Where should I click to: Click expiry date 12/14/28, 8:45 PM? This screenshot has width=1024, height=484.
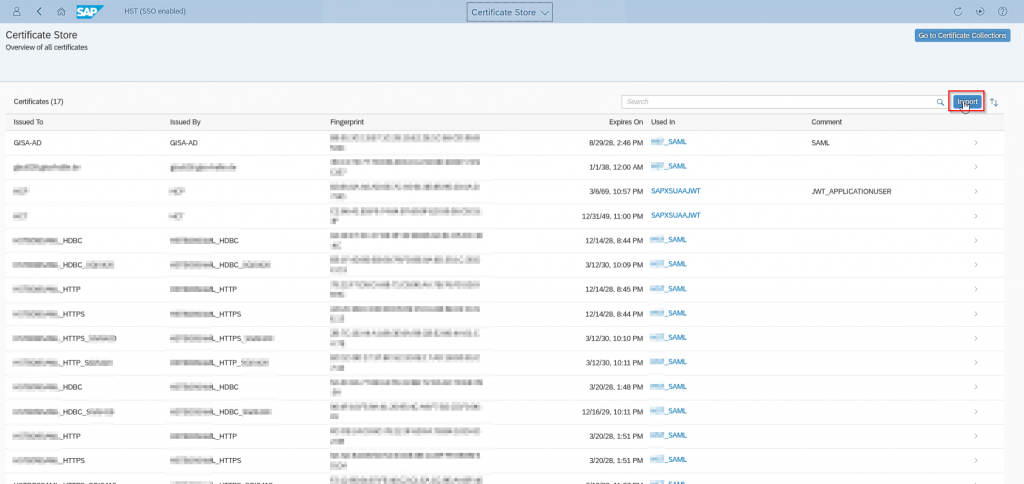click(x=615, y=289)
